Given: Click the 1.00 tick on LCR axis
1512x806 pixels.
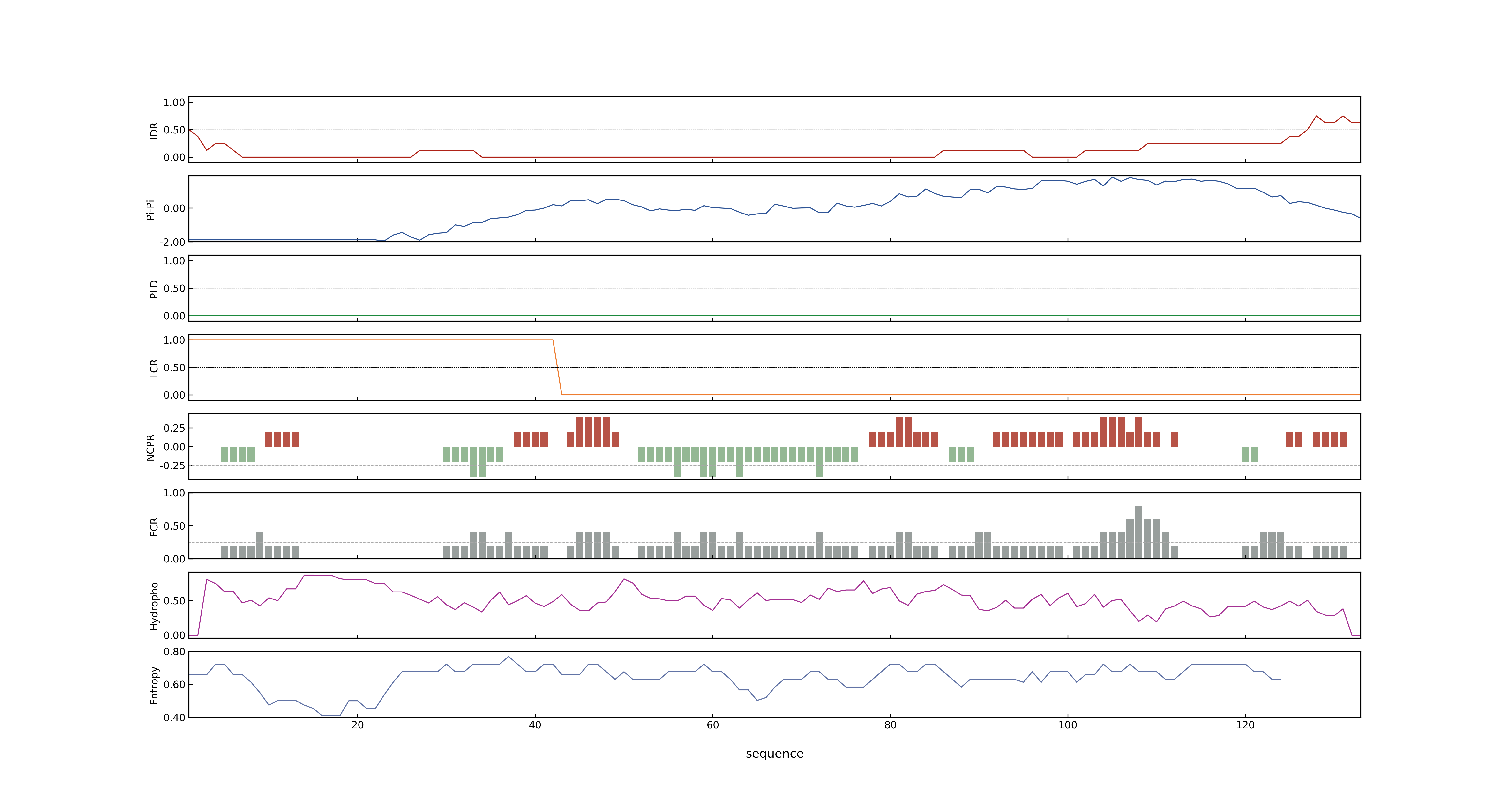Looking at the screenshot, I should click(174, 340).
